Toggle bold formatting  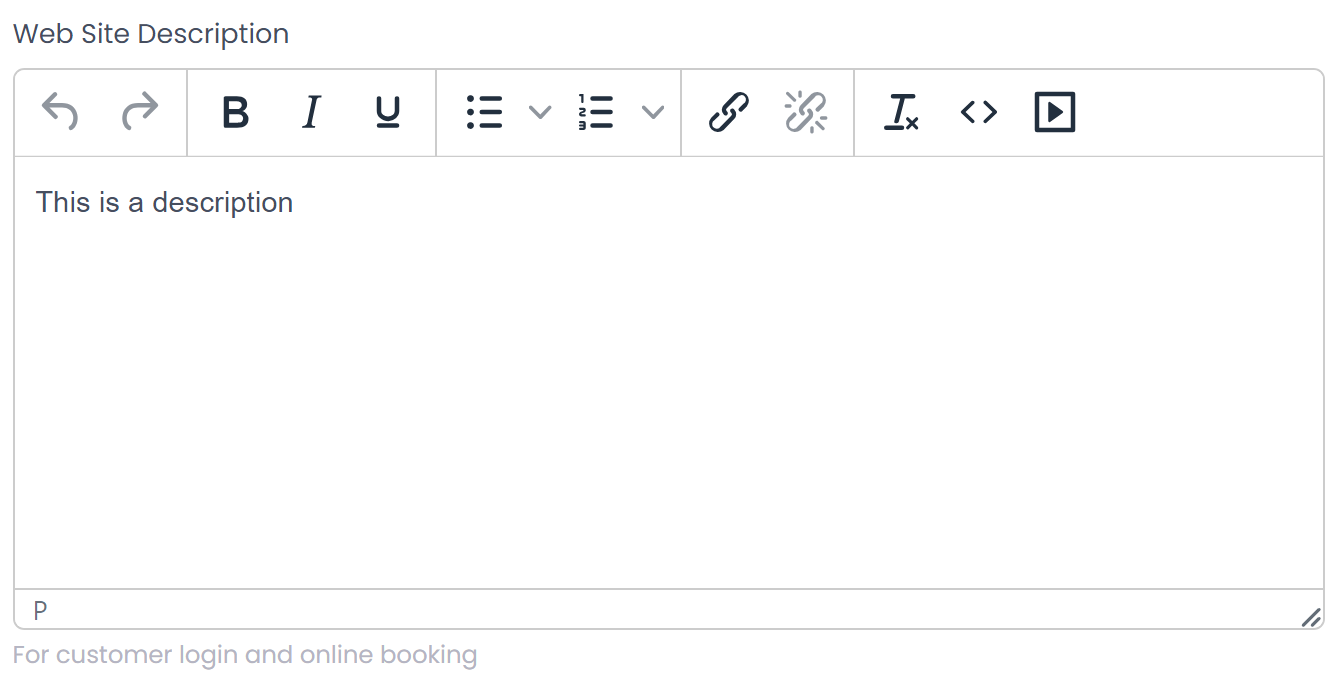[x=235, y=112]
